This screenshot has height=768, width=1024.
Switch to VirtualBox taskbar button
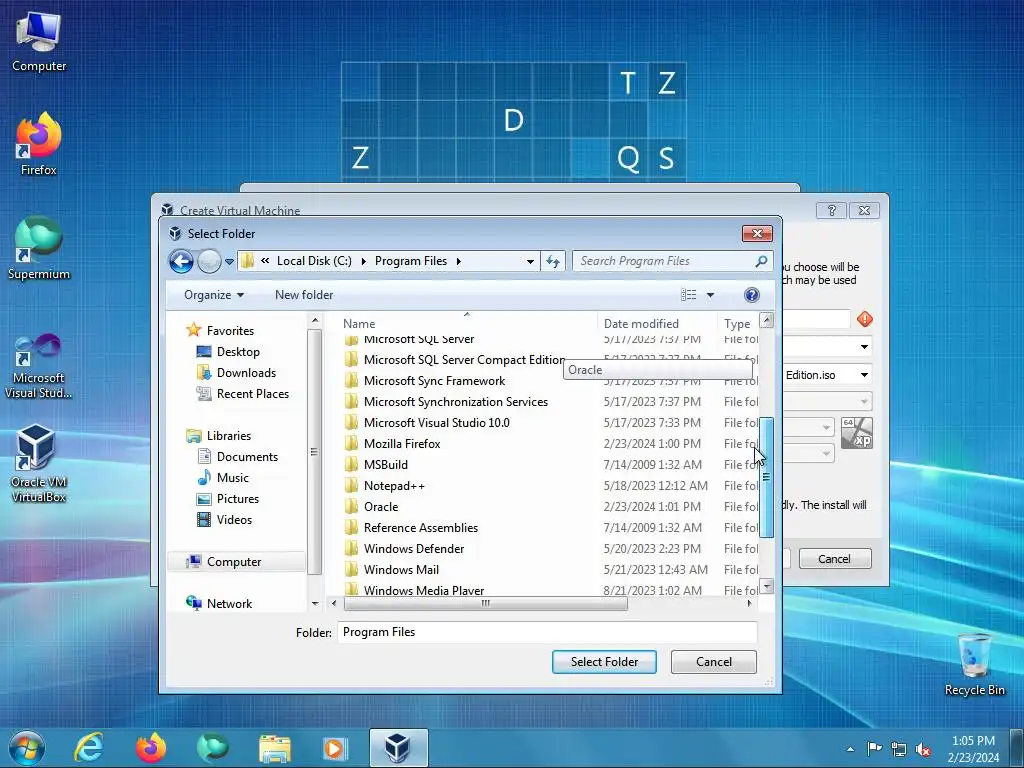pos(398,748)
